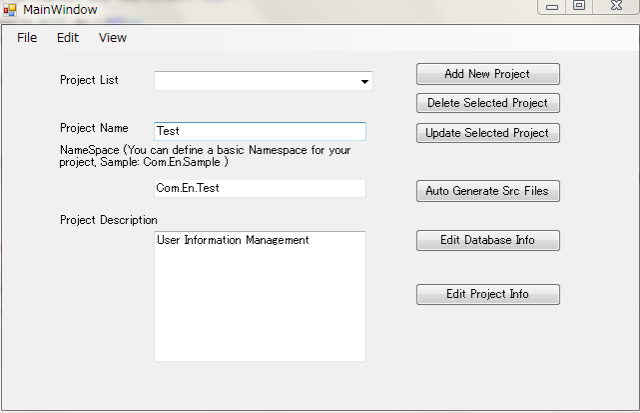Minimize the MainWindow window
The height and width of the screenshot is (413, 640).
(x=552, y=7)
